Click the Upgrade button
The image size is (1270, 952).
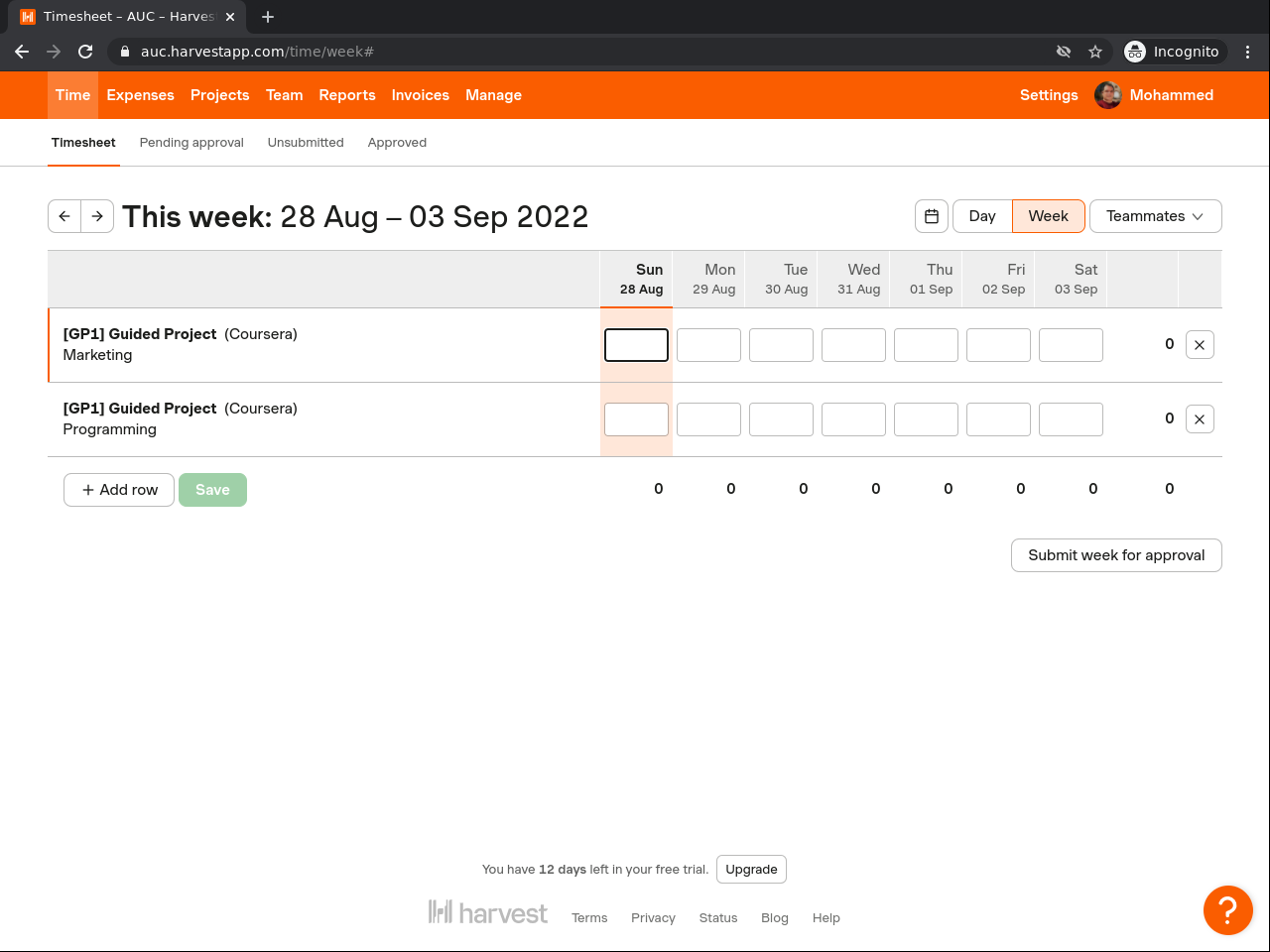751,870
